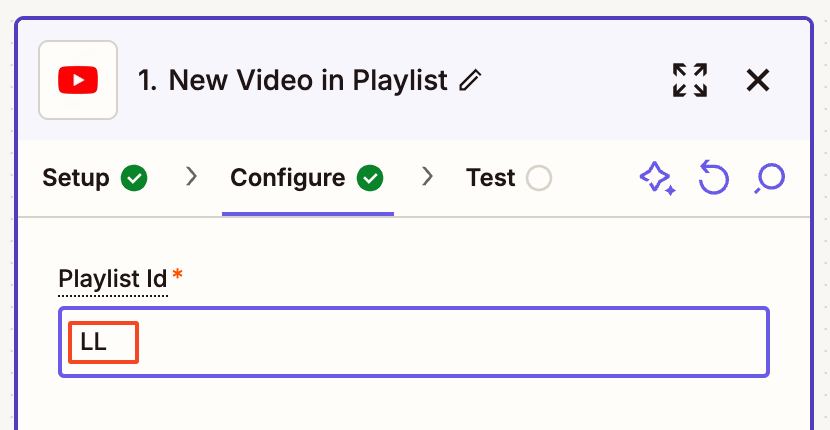Click the pencil icon to rename step

pos(470,81)
